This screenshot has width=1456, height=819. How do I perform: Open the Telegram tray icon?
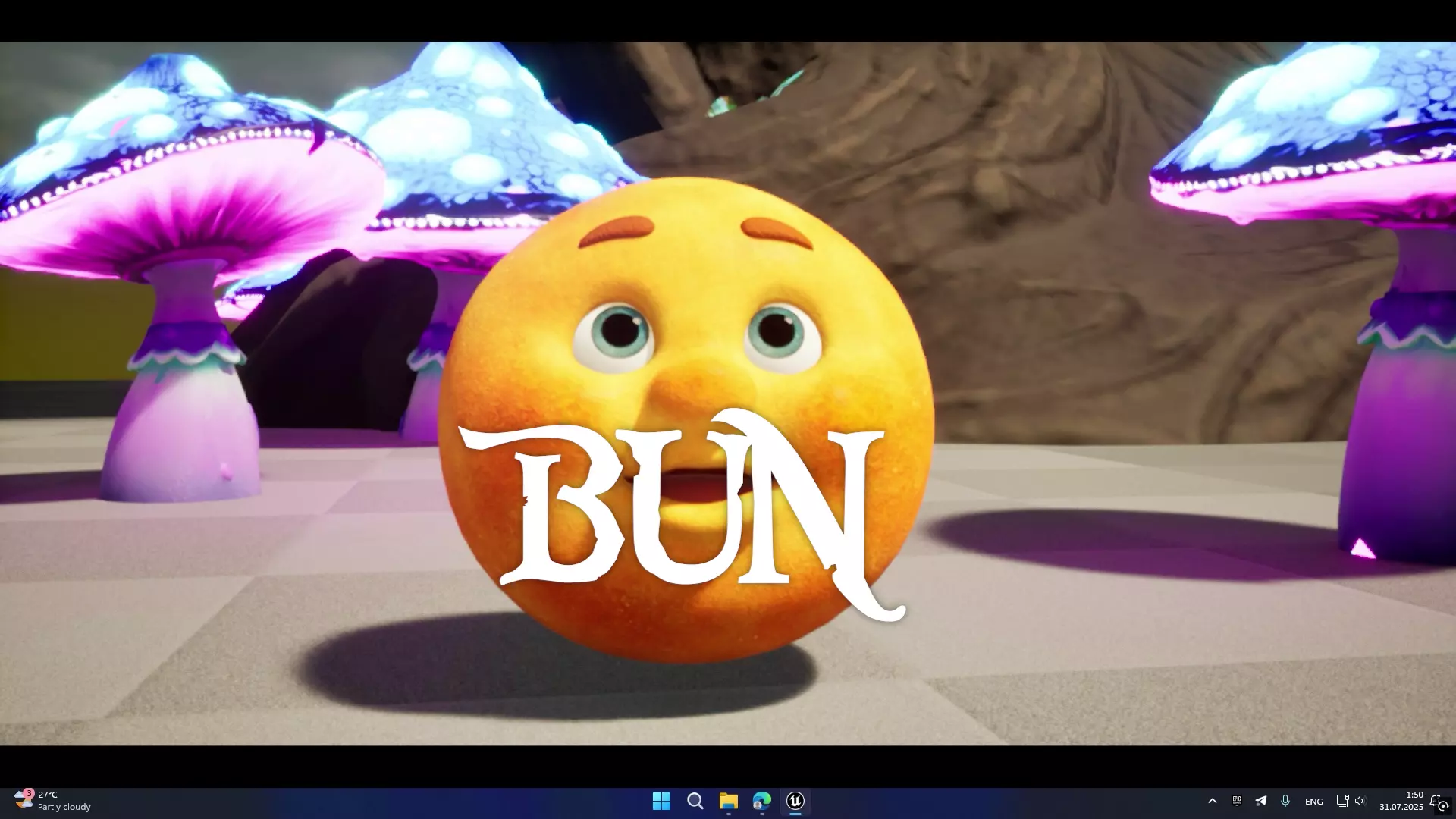click(x=1261, y=801)
